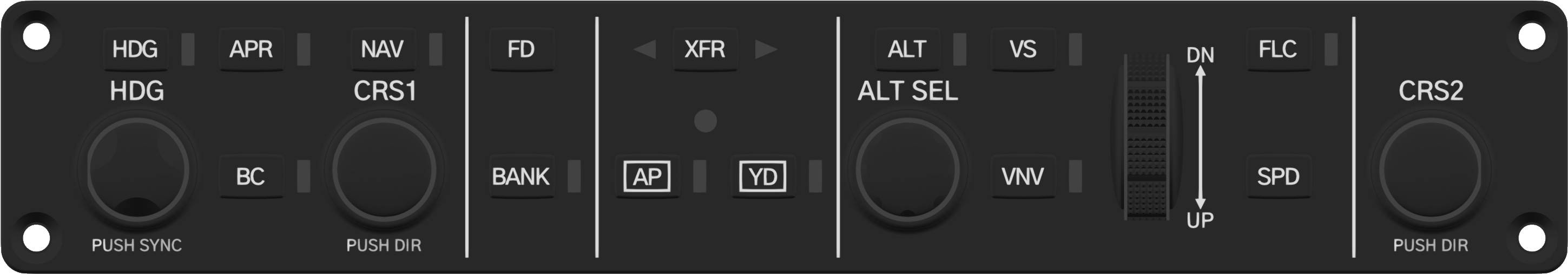1568x274 pixels.
Task: Click the XFR transfer button
Action: pos(705,49)
